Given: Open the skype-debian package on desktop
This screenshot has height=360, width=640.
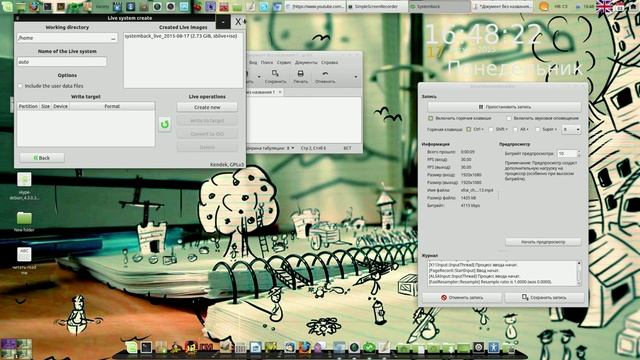Looking at the screenshot, I should (x=24, y=186).
